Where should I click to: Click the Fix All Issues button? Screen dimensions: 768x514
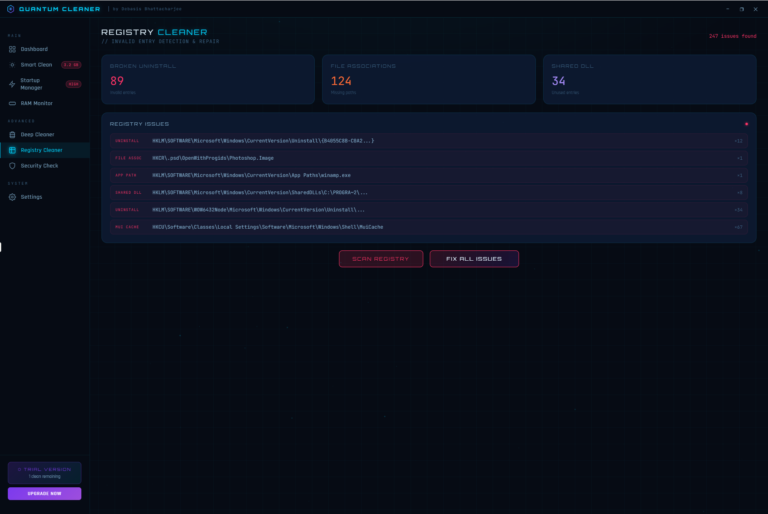(x=474, y=259)
